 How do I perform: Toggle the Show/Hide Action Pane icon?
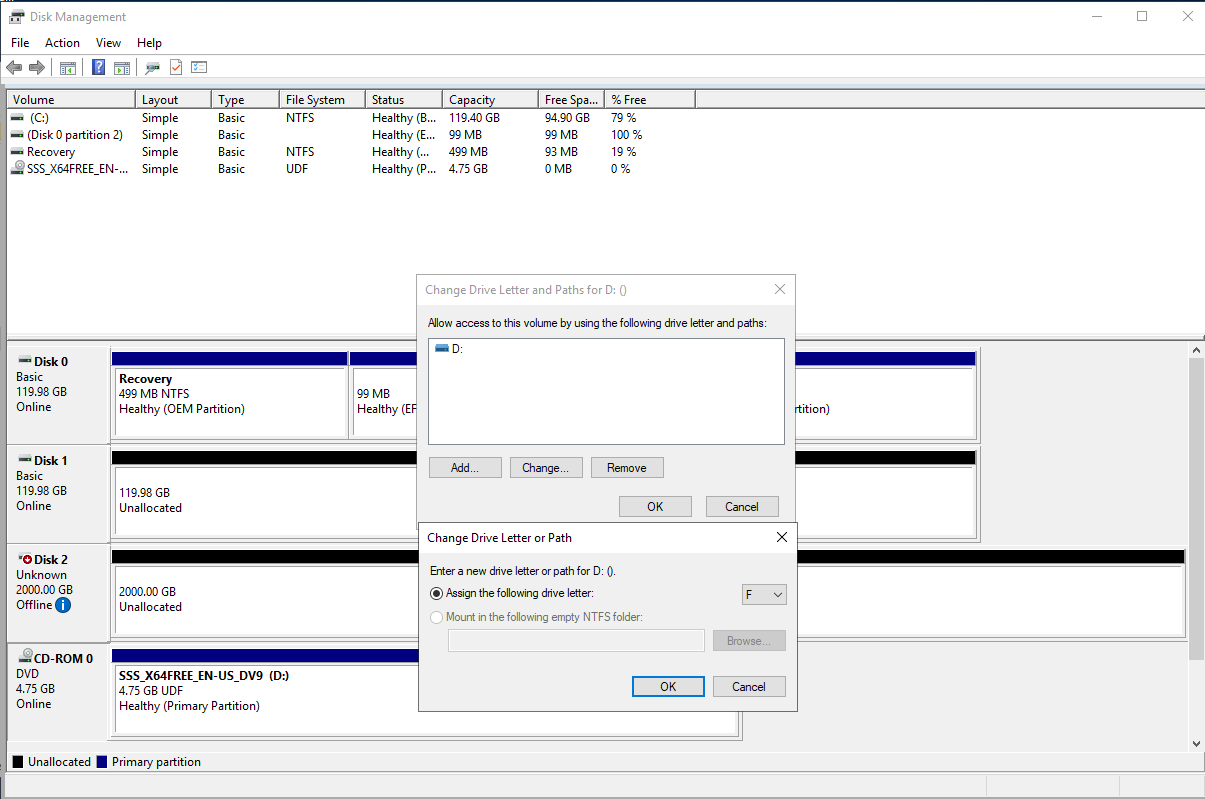[121, 68]
